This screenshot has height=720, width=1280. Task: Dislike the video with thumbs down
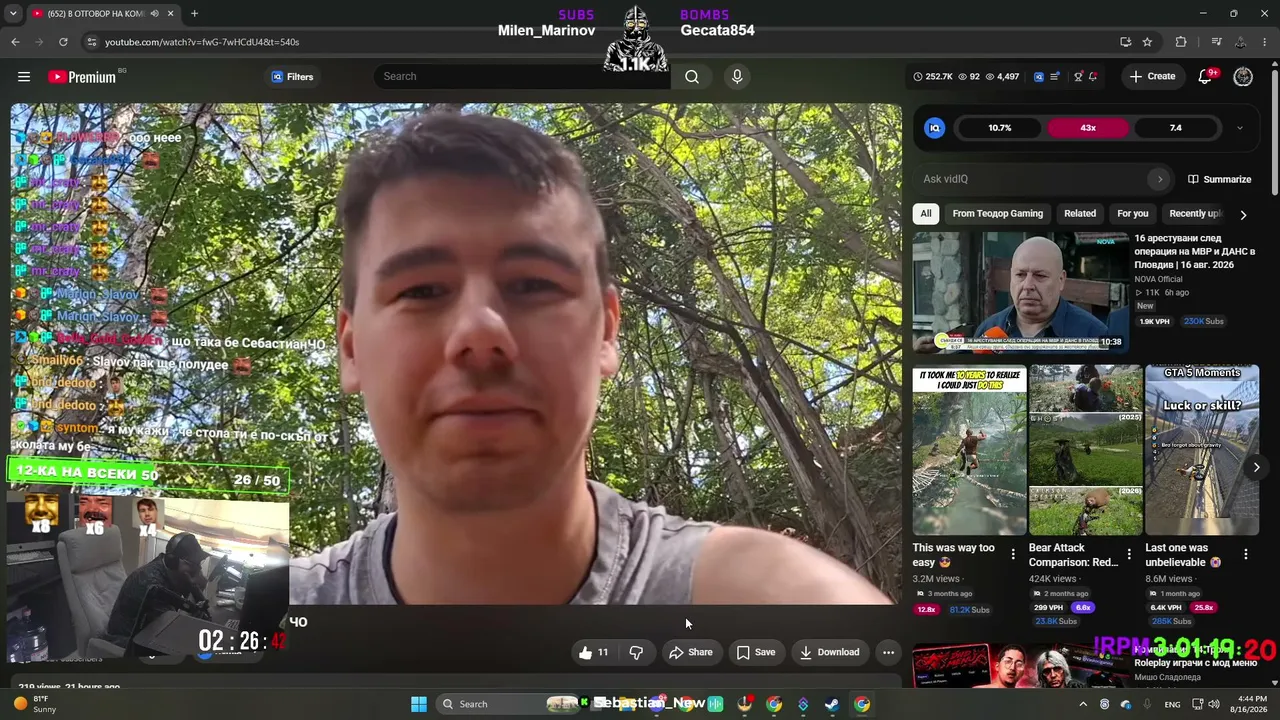click(636, 652)
